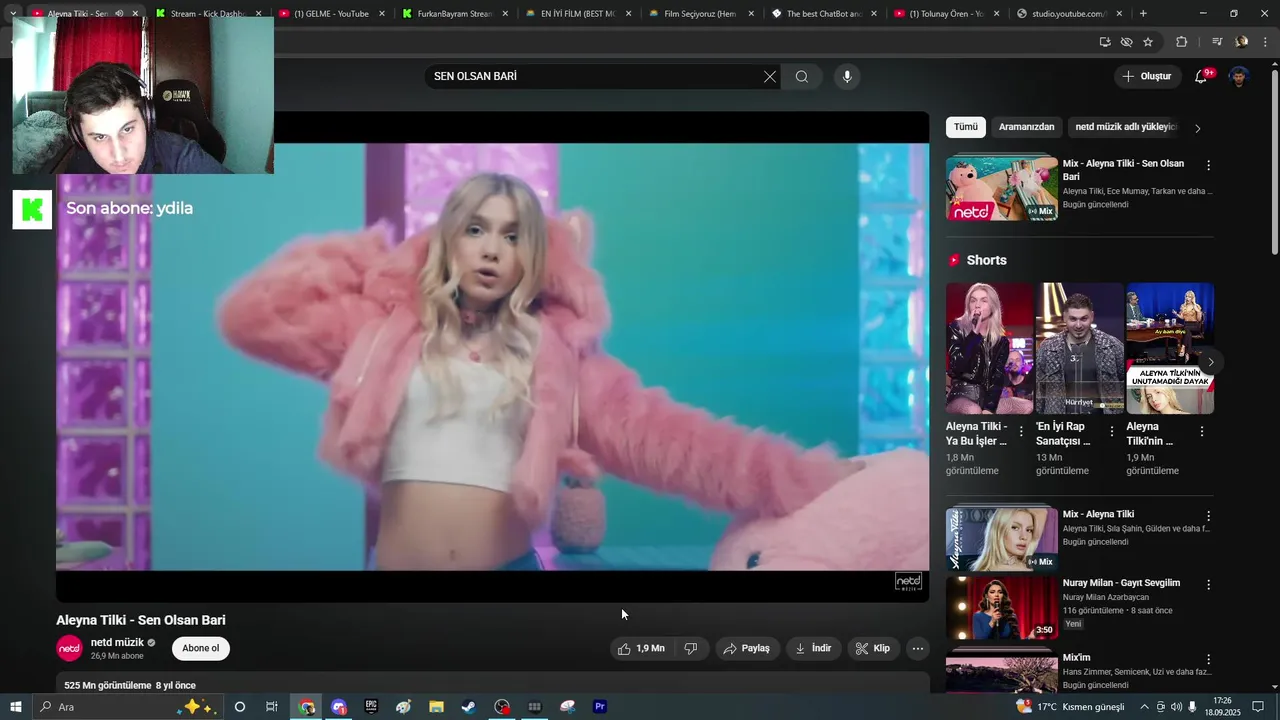Open the netd müzik channel name link
1280x720 pixels.
pyautogui.click(x=117, y=643)
